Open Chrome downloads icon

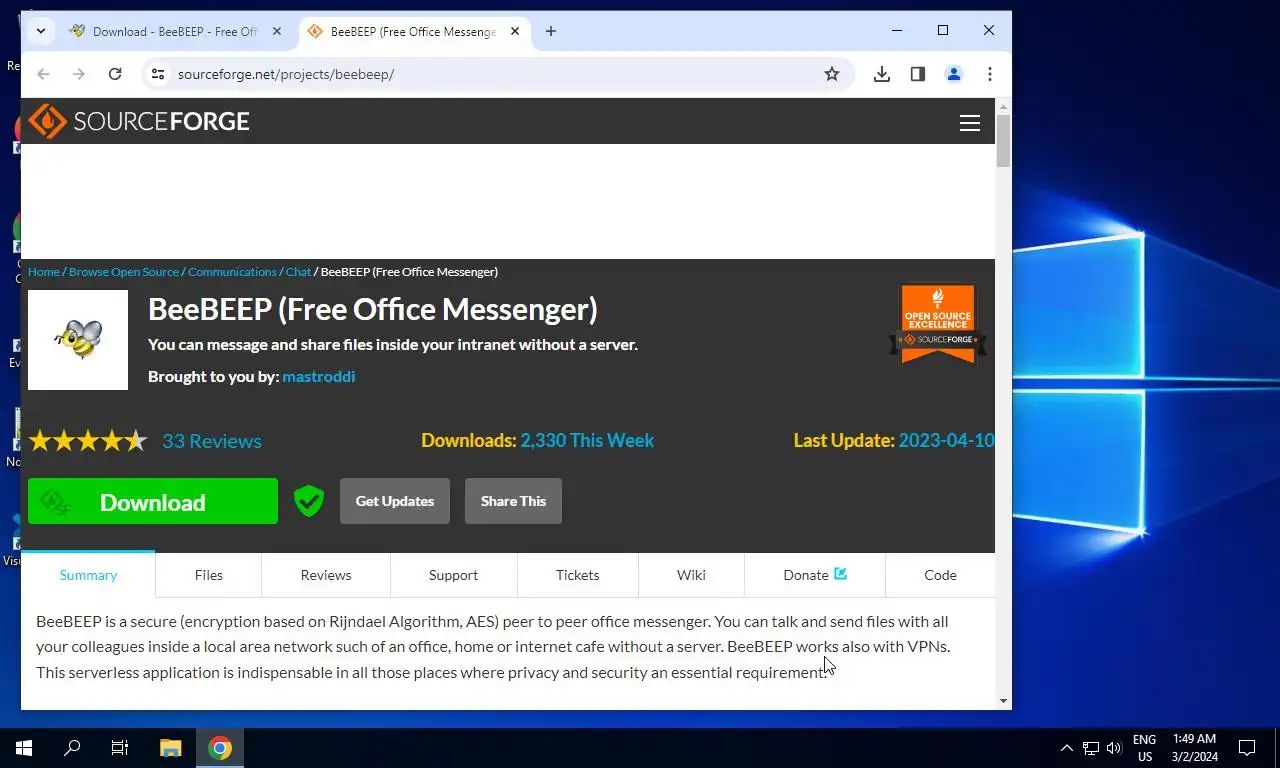tap(882, 74)
